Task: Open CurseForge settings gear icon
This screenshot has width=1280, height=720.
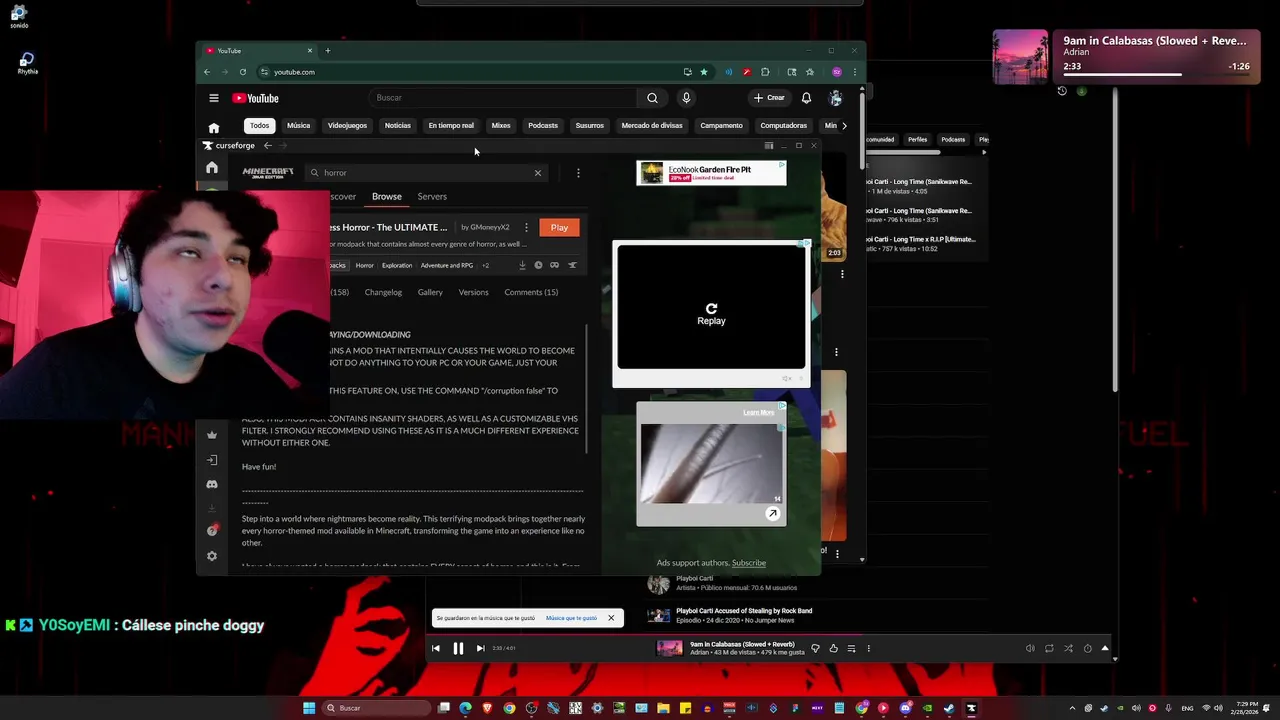Action: tap(212, 556)
